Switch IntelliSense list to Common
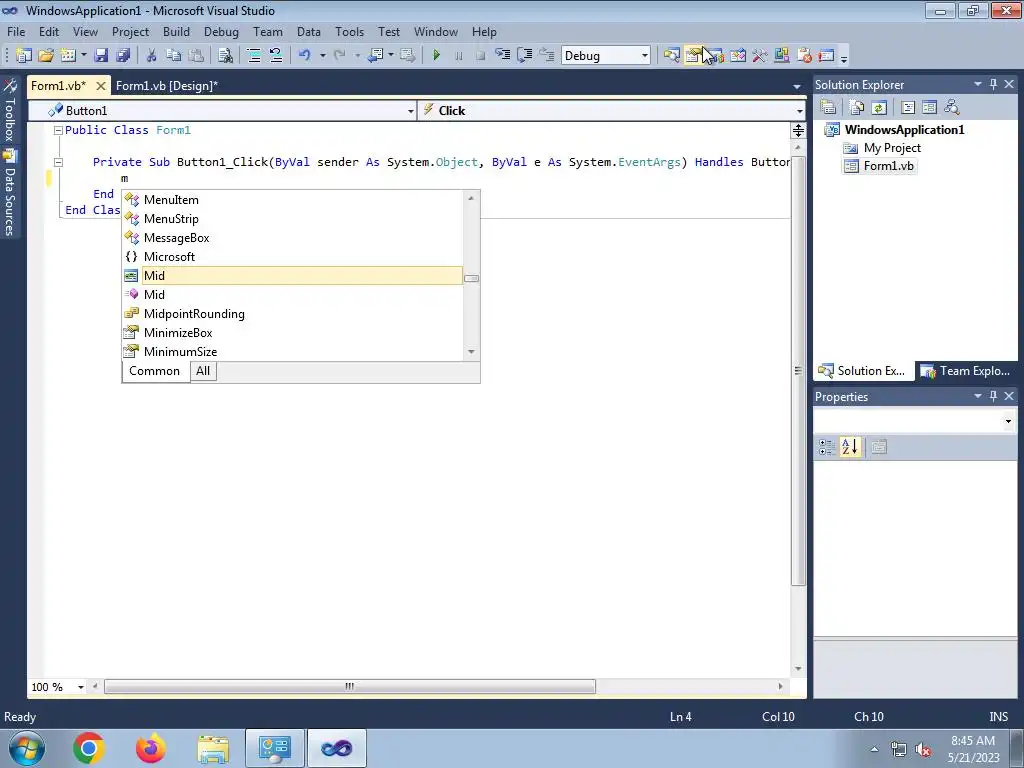 click(155, 371)
